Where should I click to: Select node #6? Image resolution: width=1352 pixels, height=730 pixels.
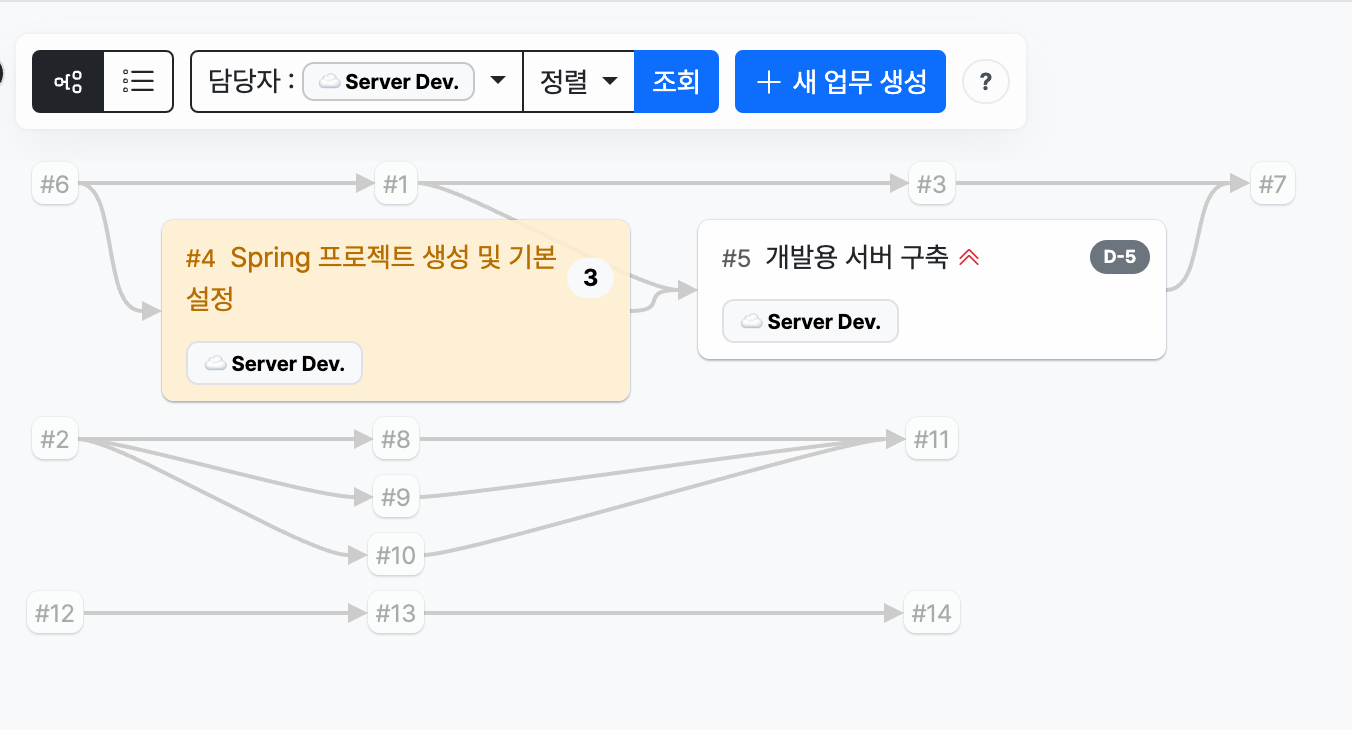click(x=55, y=184)
